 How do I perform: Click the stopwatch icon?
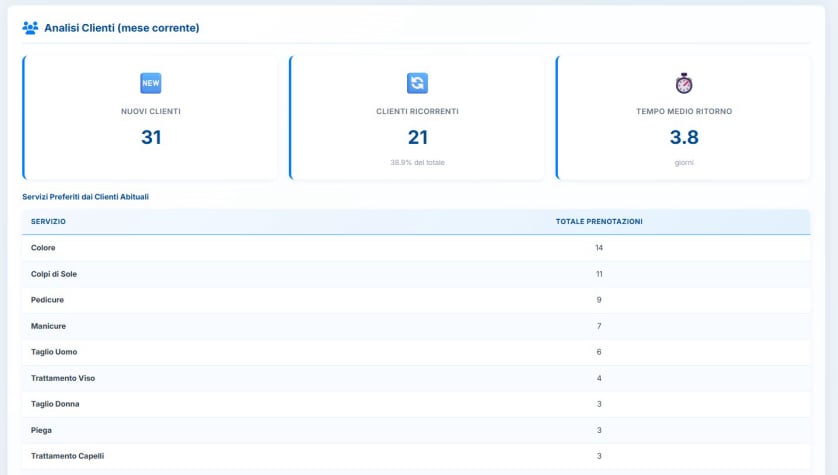(684, 83)
